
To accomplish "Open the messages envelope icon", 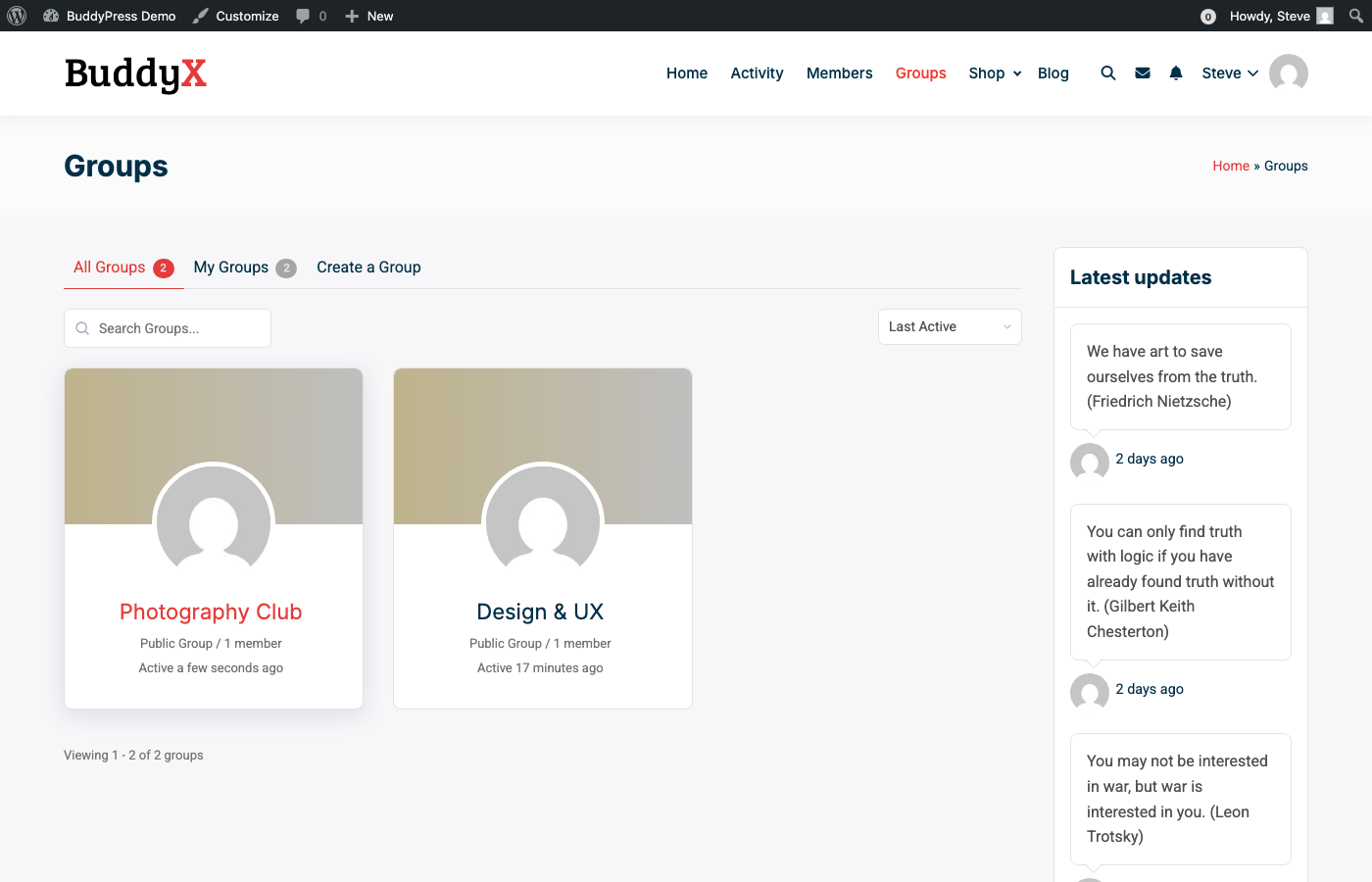I will pos(1142,73).
